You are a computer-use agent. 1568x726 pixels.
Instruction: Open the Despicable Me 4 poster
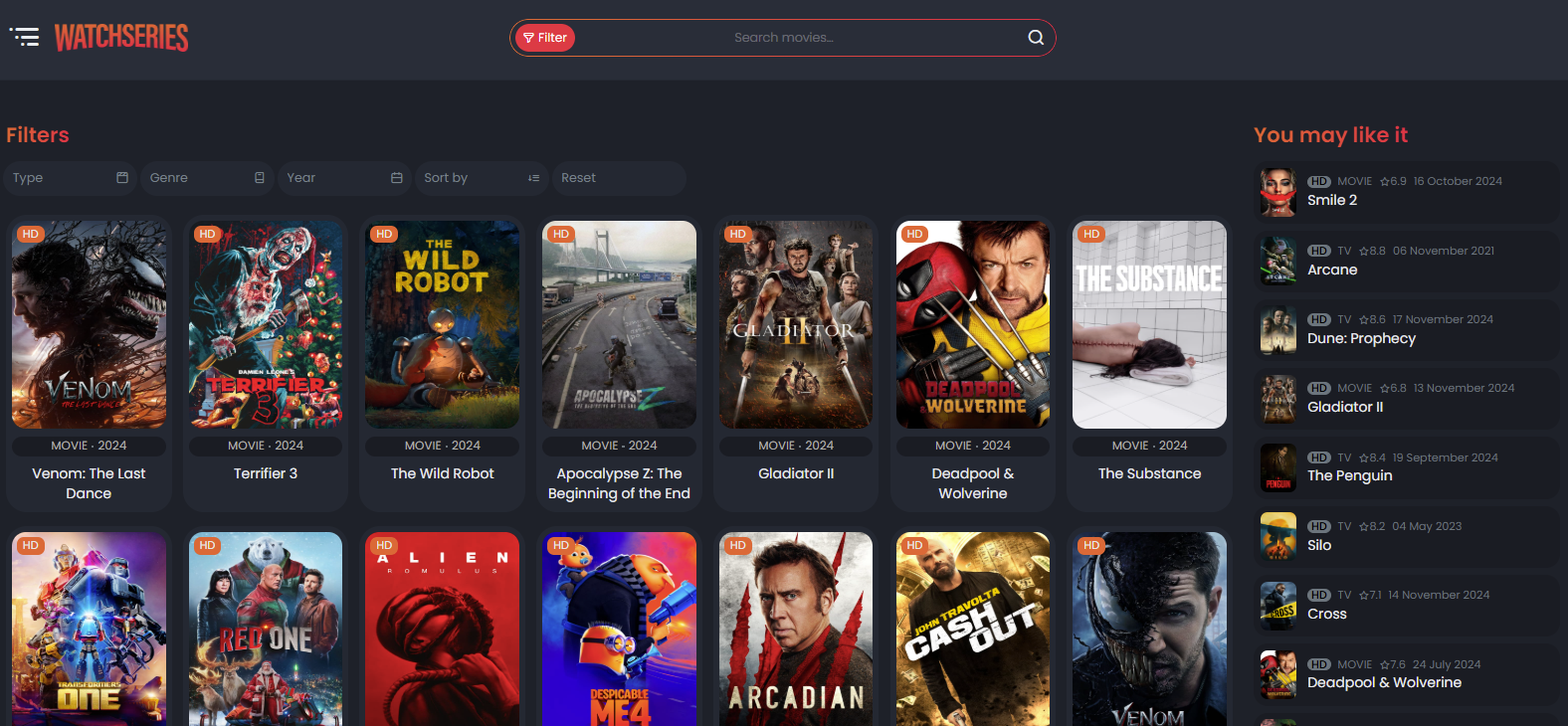click(x=619, y=629)
